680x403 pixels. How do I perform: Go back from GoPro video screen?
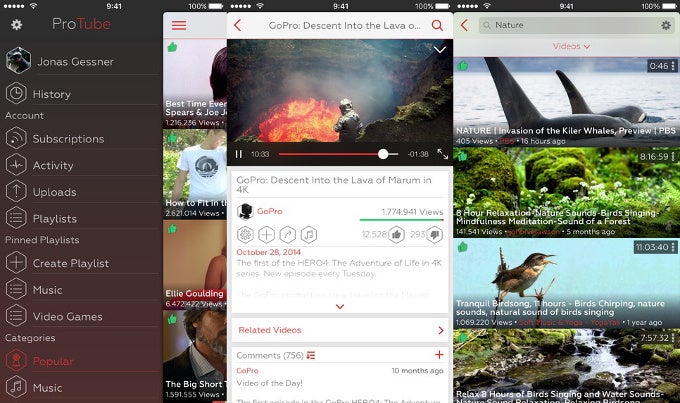click(237, 25)
